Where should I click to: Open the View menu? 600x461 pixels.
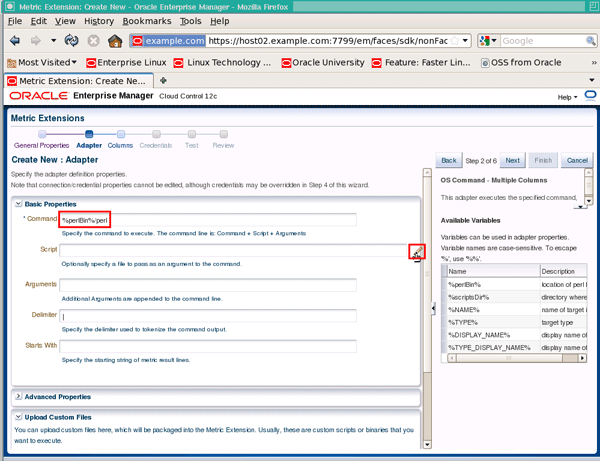click(65, 21)
